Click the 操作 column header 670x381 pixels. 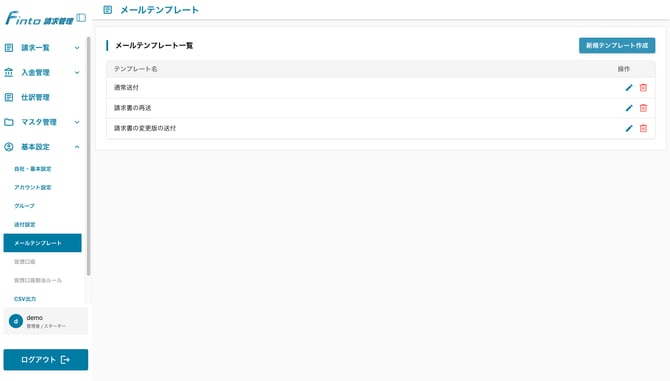623,69
